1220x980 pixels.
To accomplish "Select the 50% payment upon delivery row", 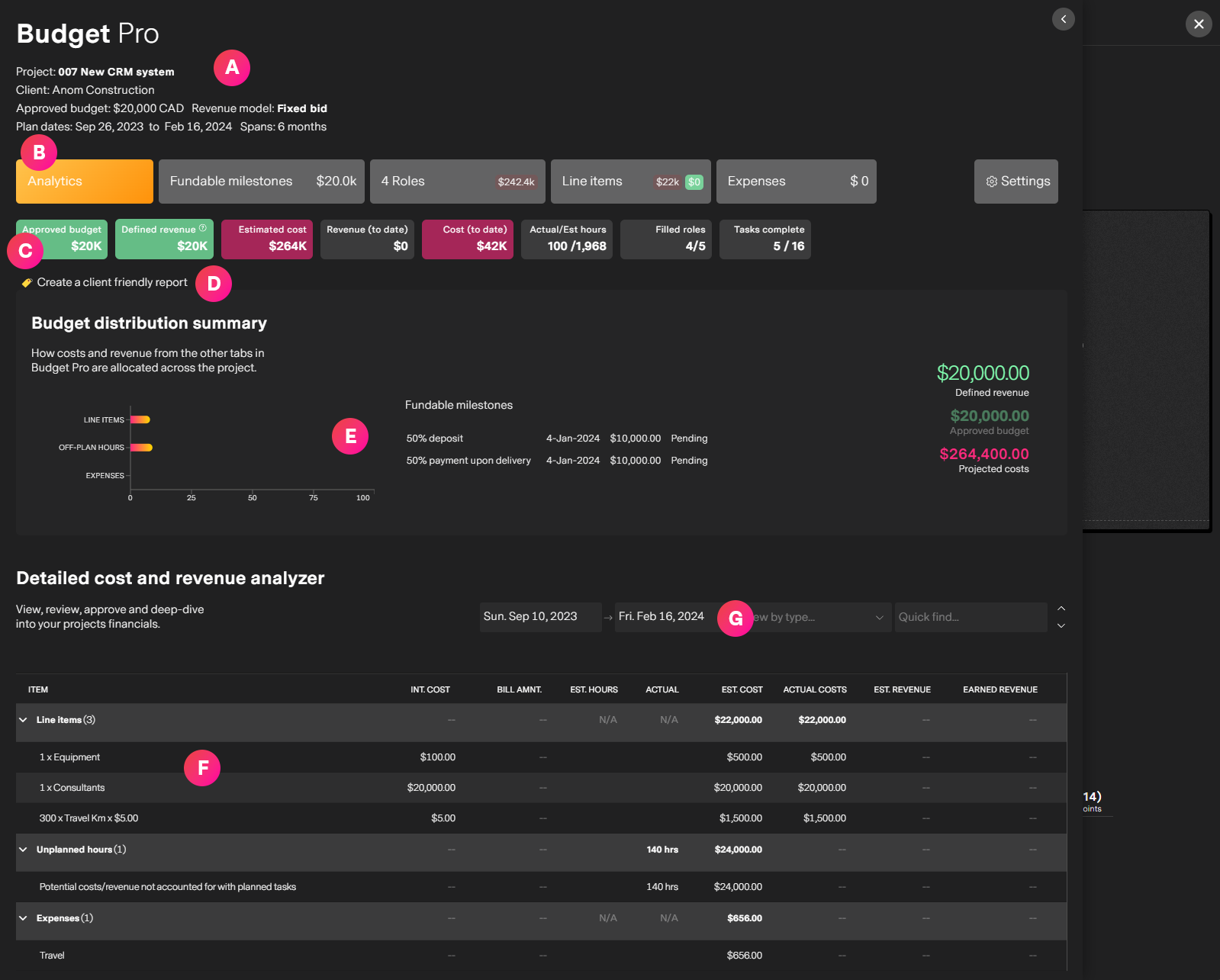I will tap(557, 461).
